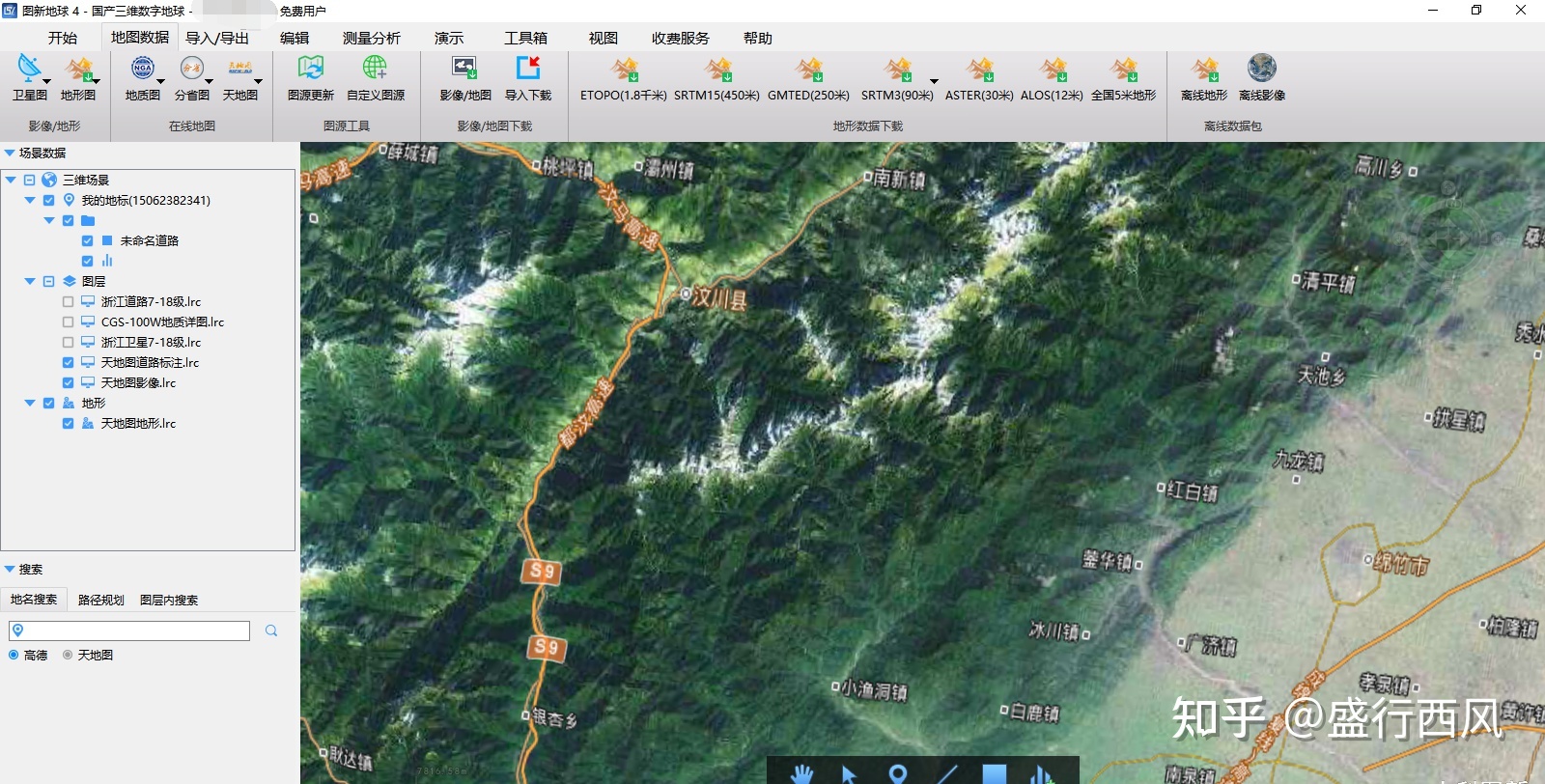Viewport: 1545px width, 784px height.
Task: Collapse the 地形 tree node
Action: [30, 404]
